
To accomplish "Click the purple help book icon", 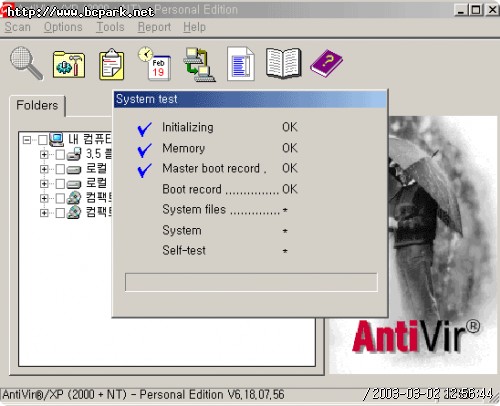I will point(326,63).
